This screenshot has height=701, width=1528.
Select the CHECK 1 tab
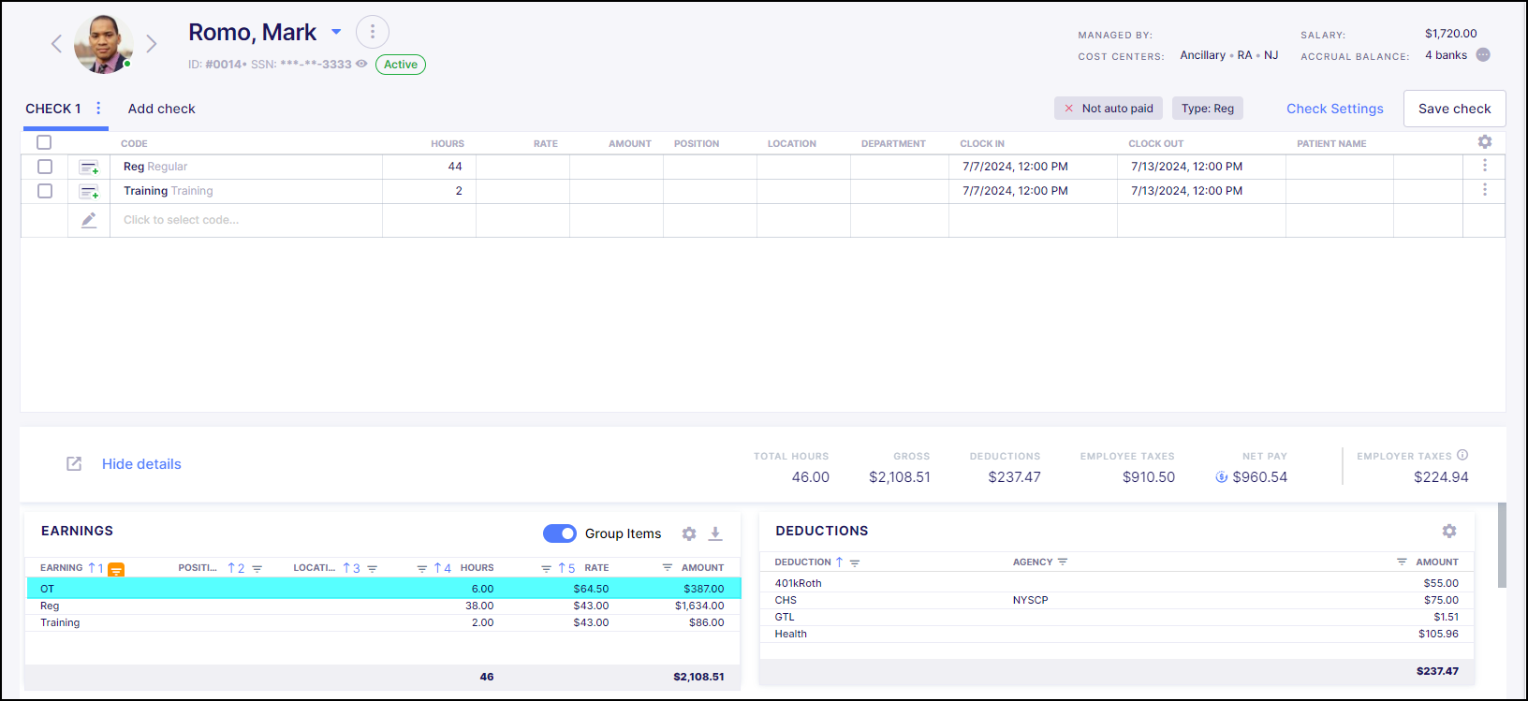(53, 108)
